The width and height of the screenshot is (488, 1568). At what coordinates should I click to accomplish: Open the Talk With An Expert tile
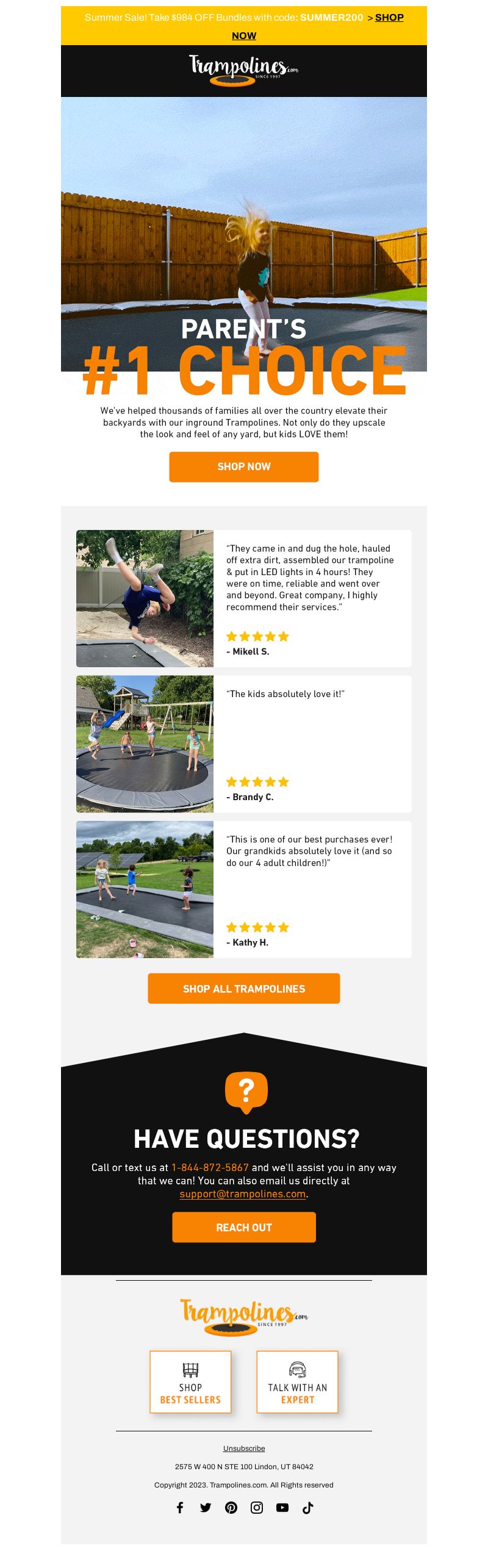[298, 1381]
